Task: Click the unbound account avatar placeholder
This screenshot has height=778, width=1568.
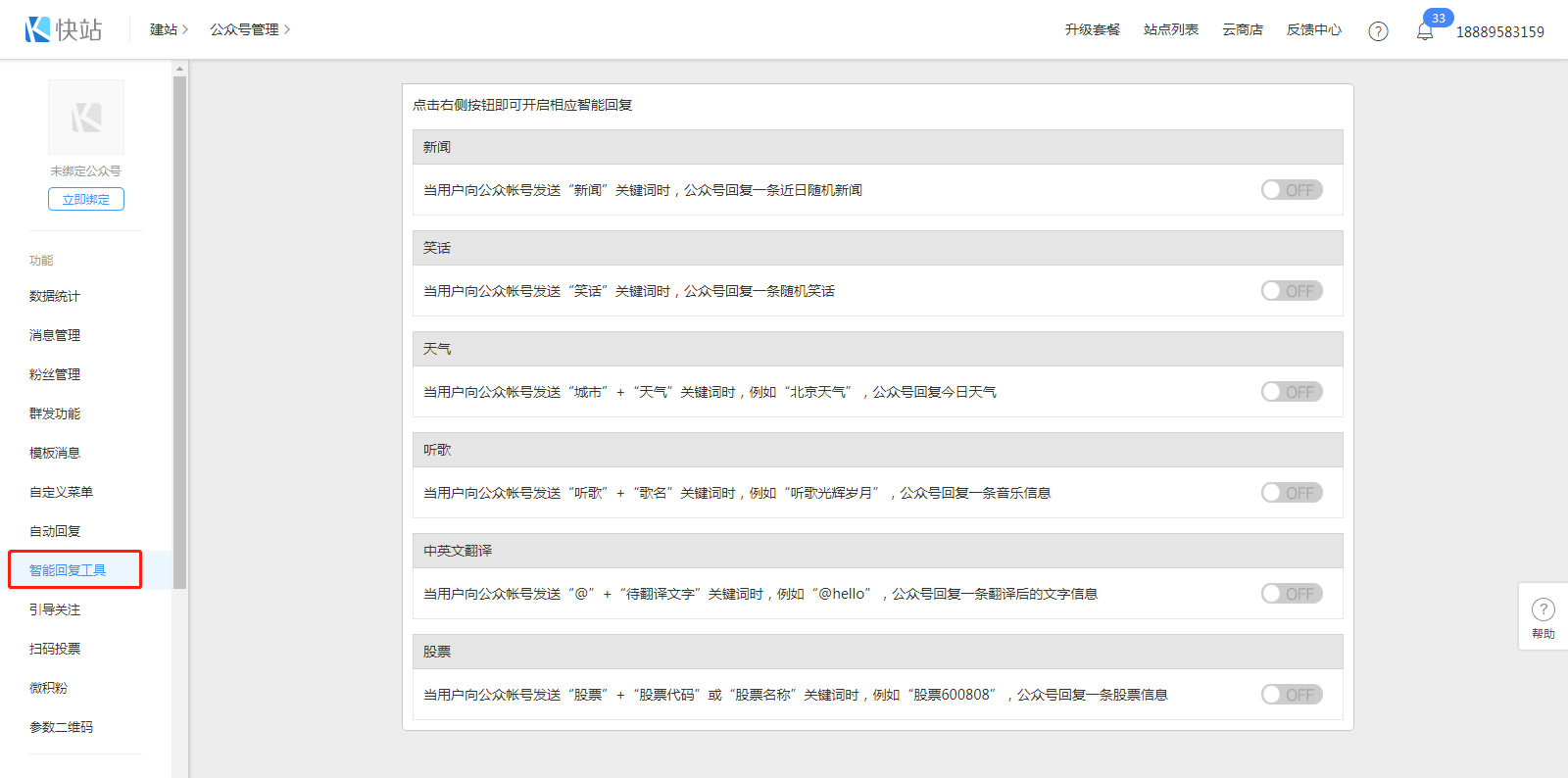Action: [x=86, y=118]
